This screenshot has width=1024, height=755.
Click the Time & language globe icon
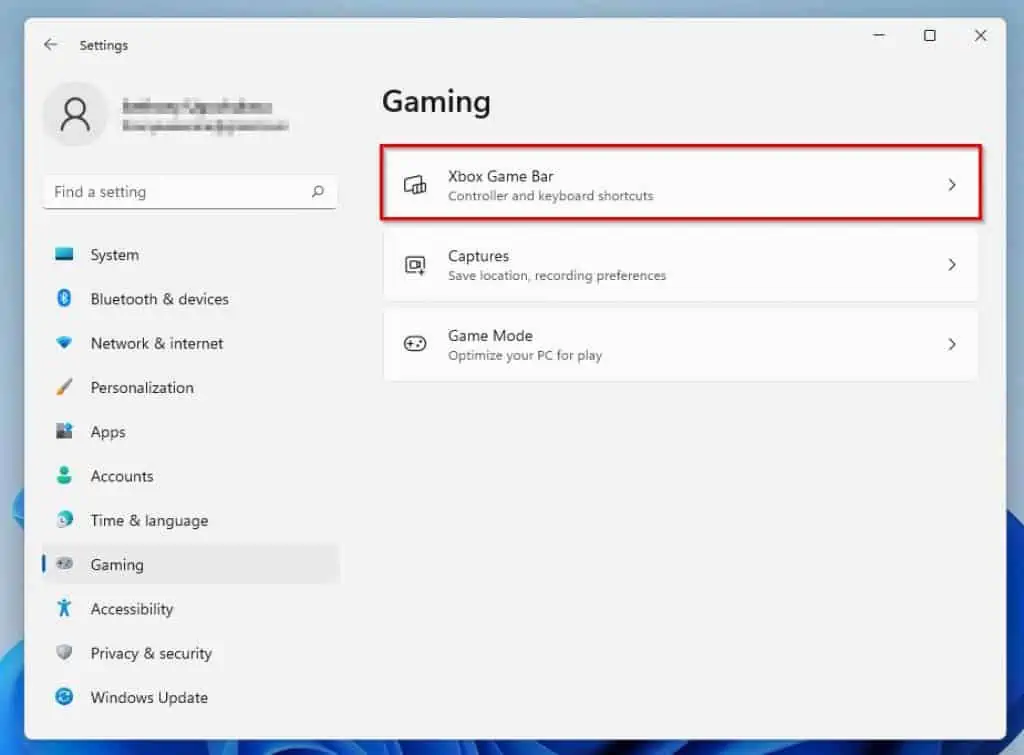click(x=65, y=520)
